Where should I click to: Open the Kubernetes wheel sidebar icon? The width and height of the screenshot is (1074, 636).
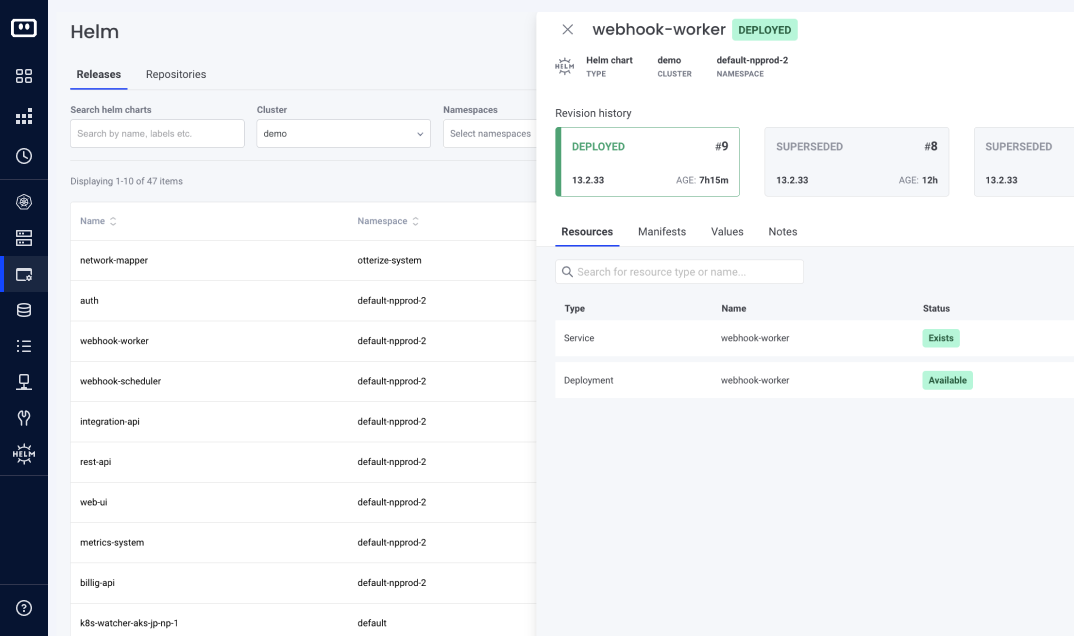point(24,202)
